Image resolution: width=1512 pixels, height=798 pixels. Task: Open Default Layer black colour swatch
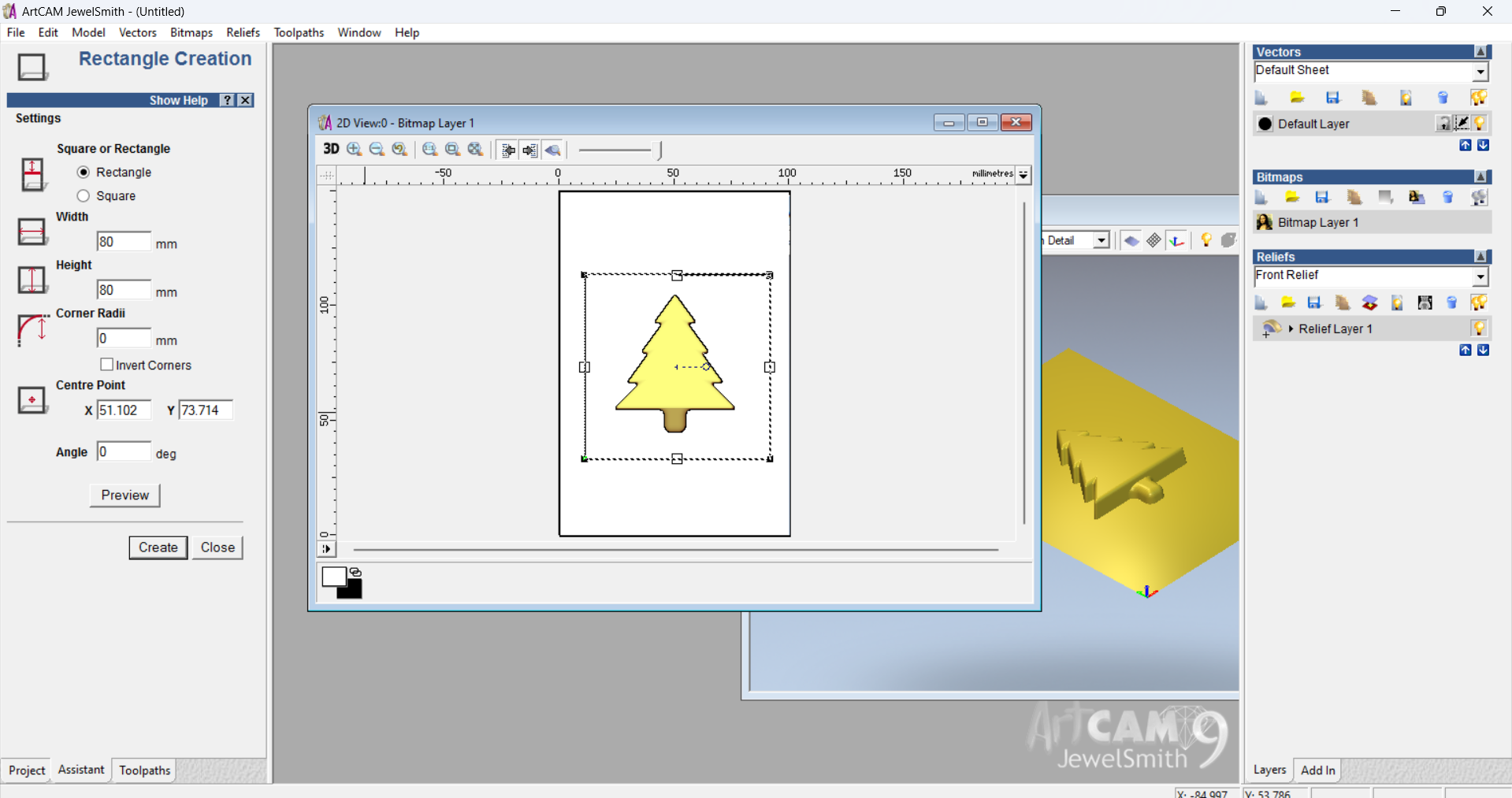[1265, 124]
